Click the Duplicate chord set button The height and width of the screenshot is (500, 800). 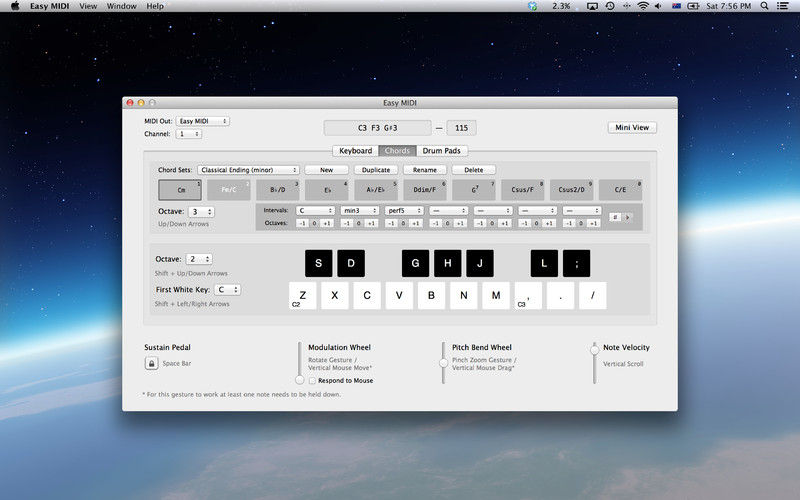(x=376, y=170)
